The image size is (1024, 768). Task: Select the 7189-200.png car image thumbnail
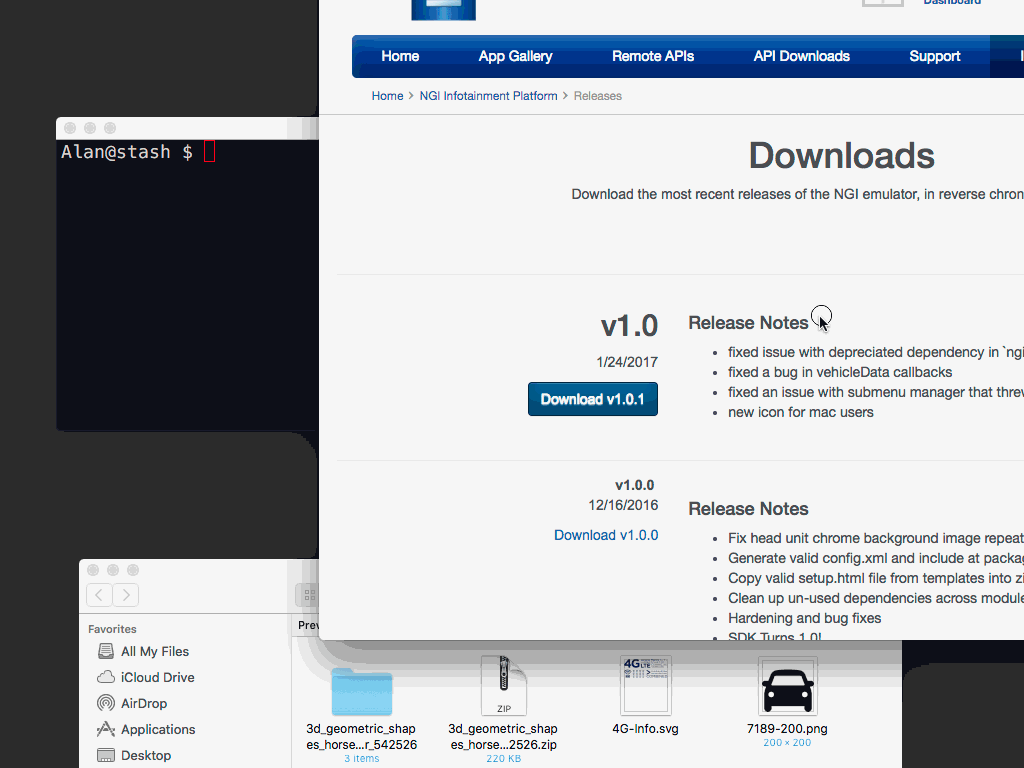point(788,686)
